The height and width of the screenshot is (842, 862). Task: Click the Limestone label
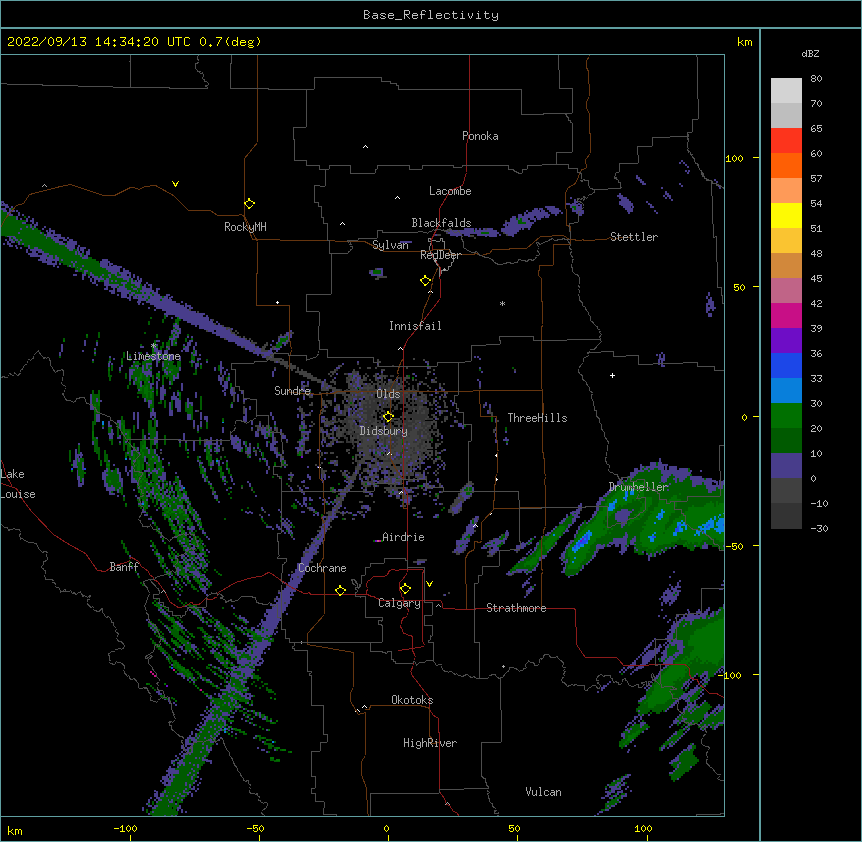(x=153, y=356)
